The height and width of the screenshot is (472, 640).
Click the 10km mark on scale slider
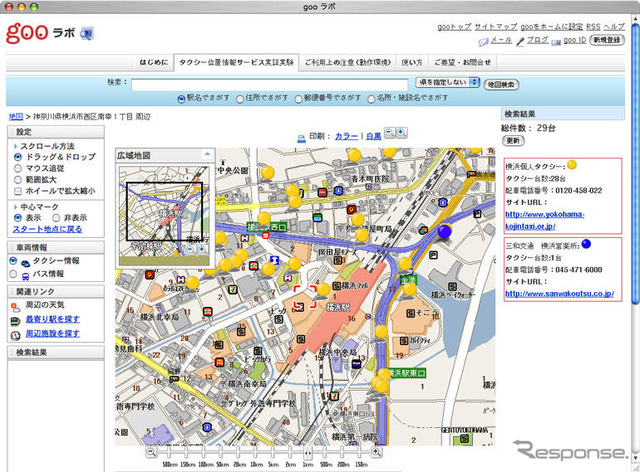(256, 452)
